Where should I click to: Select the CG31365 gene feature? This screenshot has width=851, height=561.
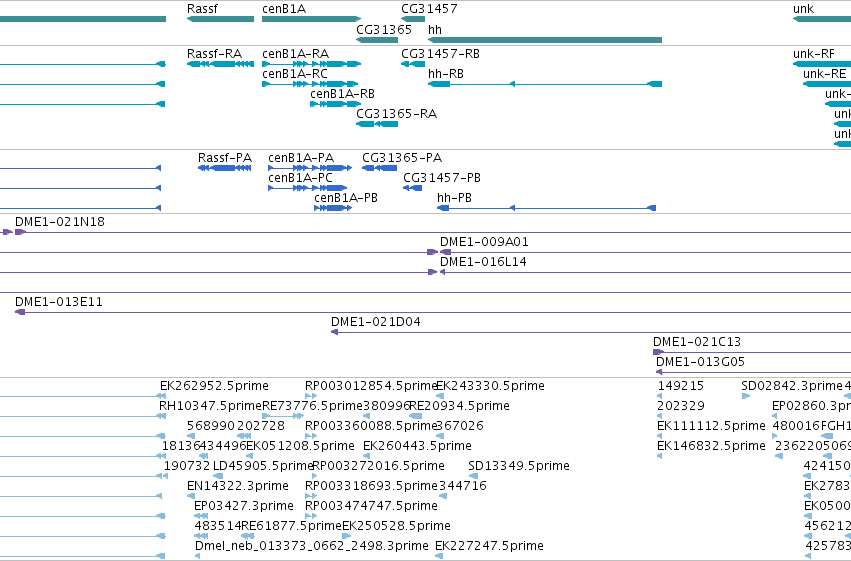tap(377, 40)
